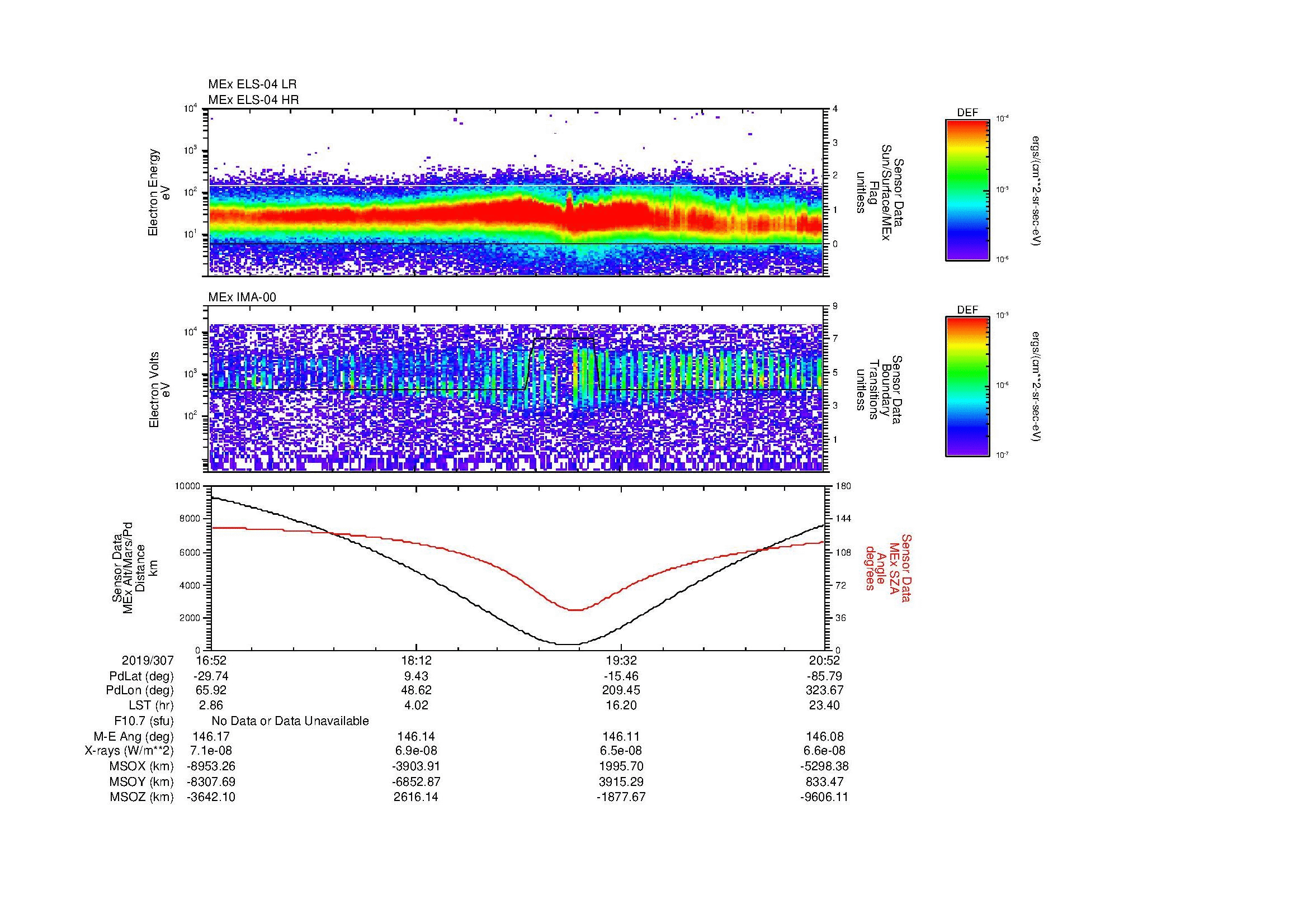
Task: Click the MSOZ value 2616.14
Action: (x=417, y=797)
